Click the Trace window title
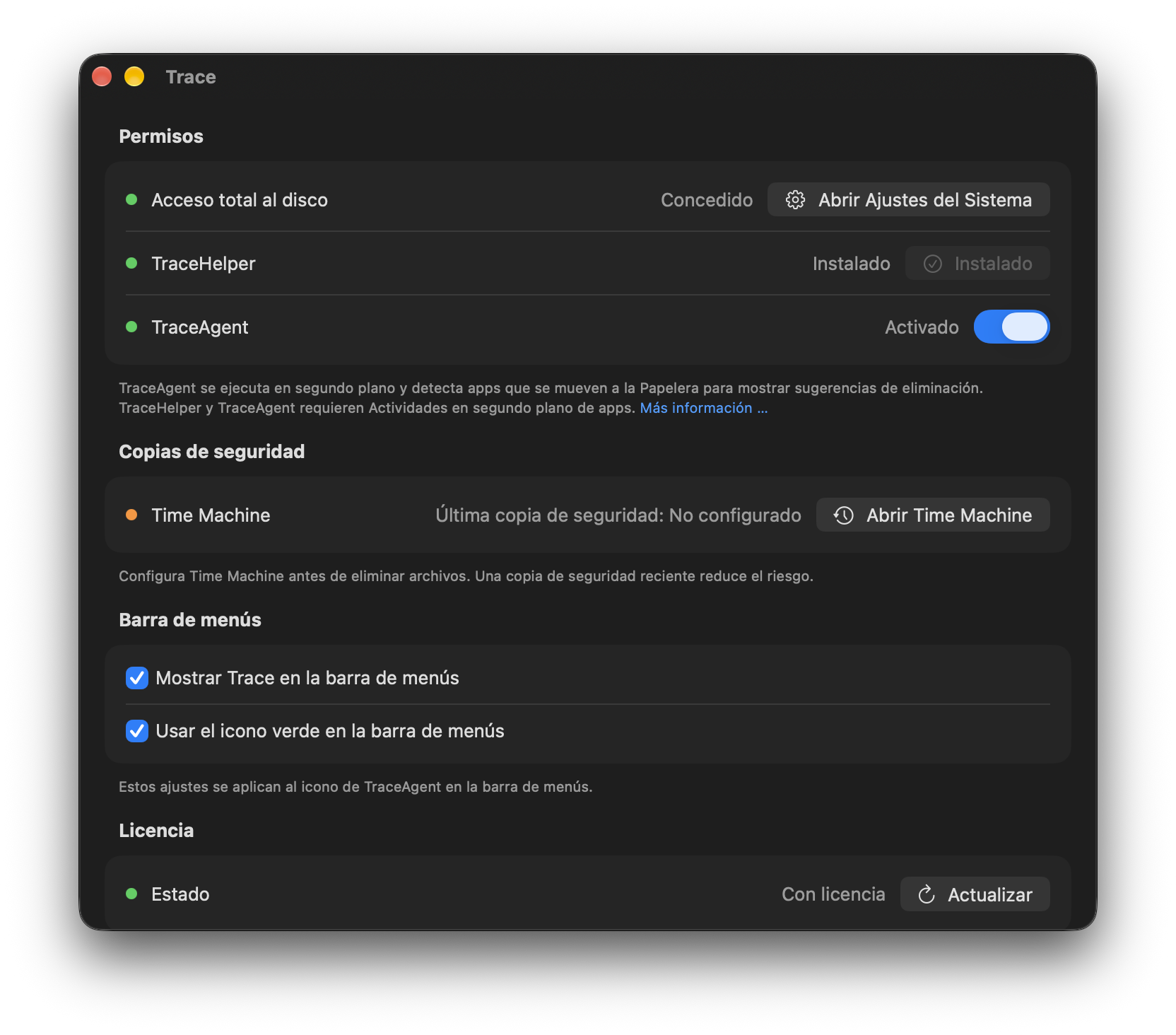Screen dimensions: 1176x1035 (x=191, y=77)
